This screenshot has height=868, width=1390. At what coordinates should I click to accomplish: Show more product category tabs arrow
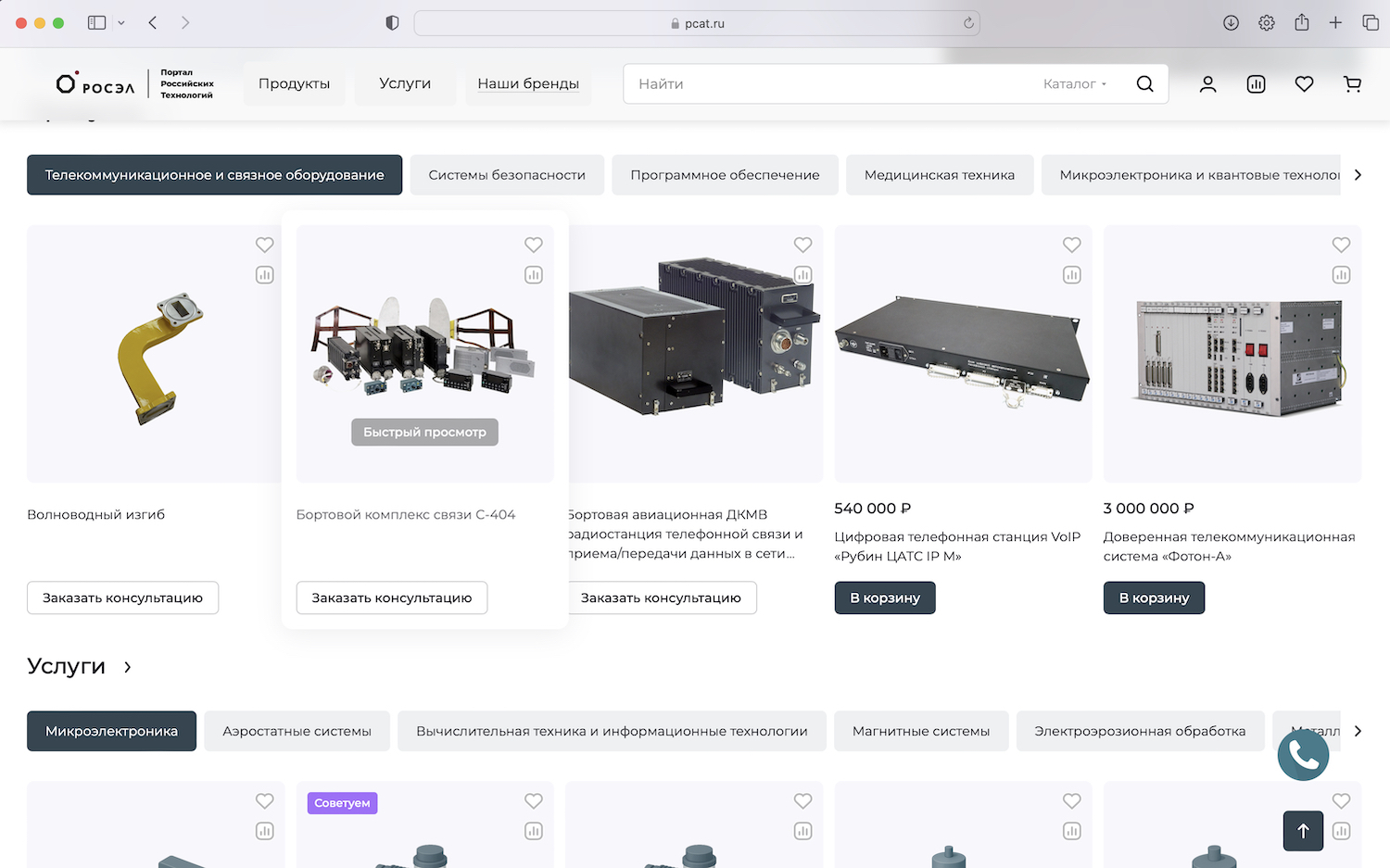(1358, 175)
